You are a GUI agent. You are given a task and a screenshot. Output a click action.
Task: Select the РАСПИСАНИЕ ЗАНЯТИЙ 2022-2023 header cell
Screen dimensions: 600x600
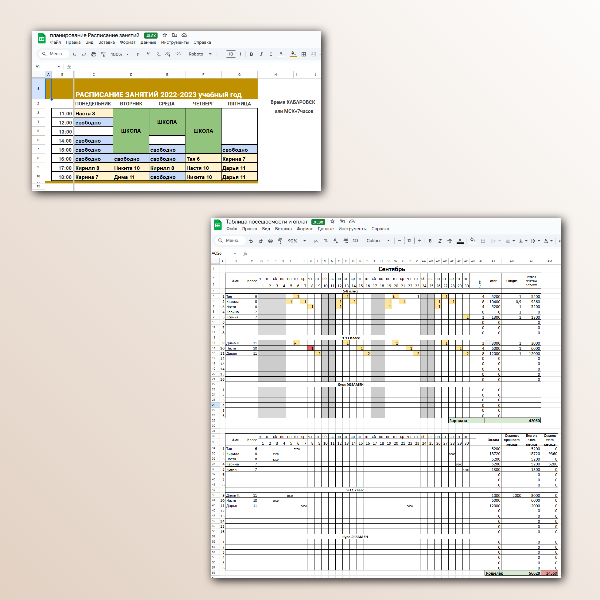click(x=165, y=93)
